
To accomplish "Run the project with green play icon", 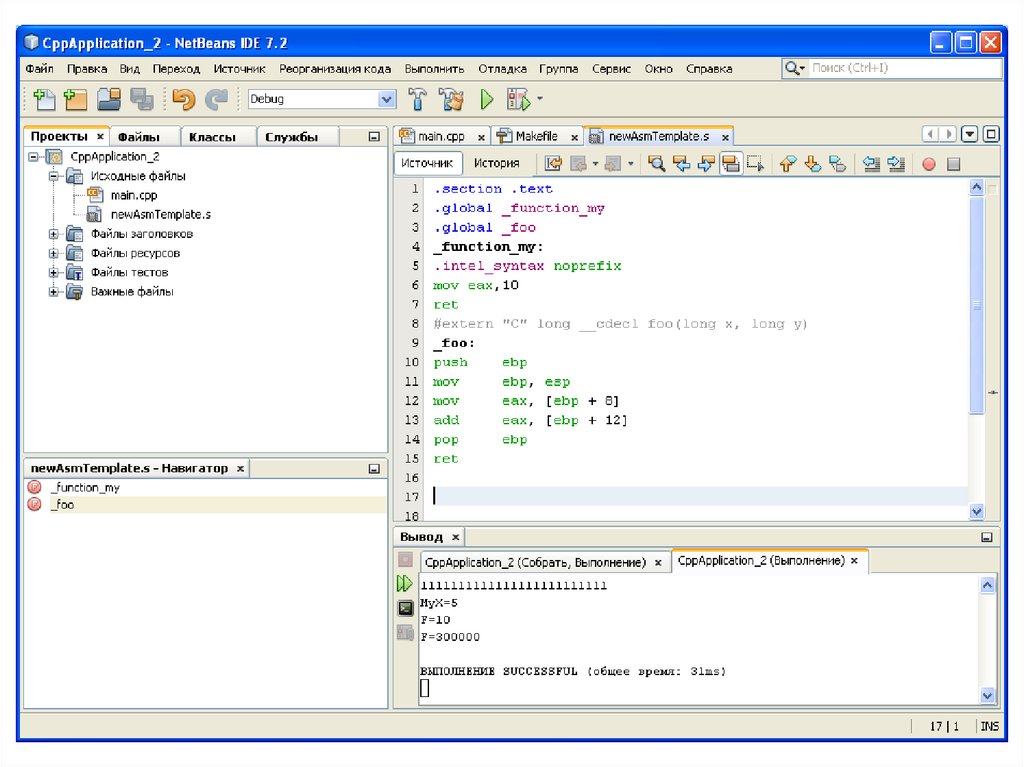I will click(x=487, y=99).
